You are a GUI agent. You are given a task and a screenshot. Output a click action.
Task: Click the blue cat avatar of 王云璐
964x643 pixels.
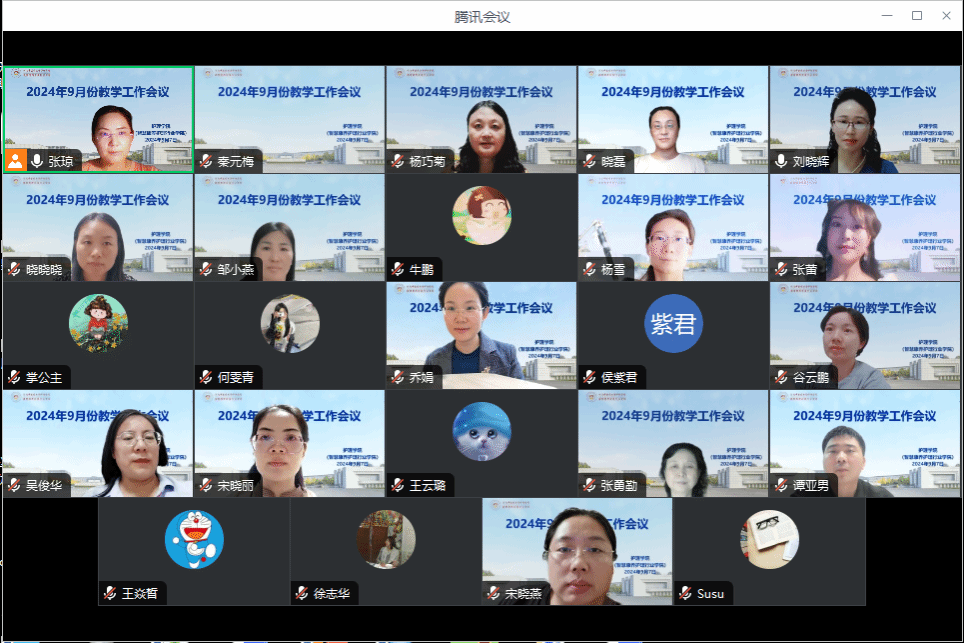(481, 431)
